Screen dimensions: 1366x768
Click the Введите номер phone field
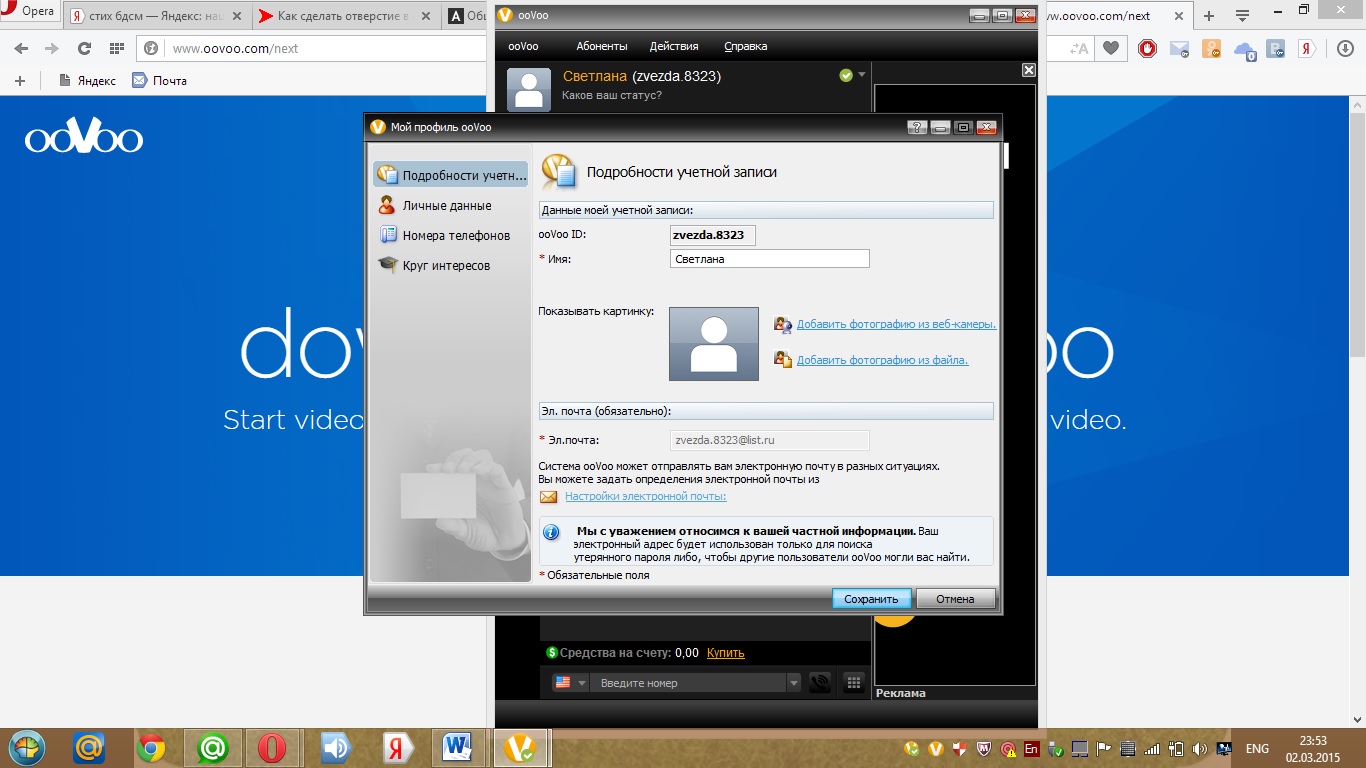point(690,683)
